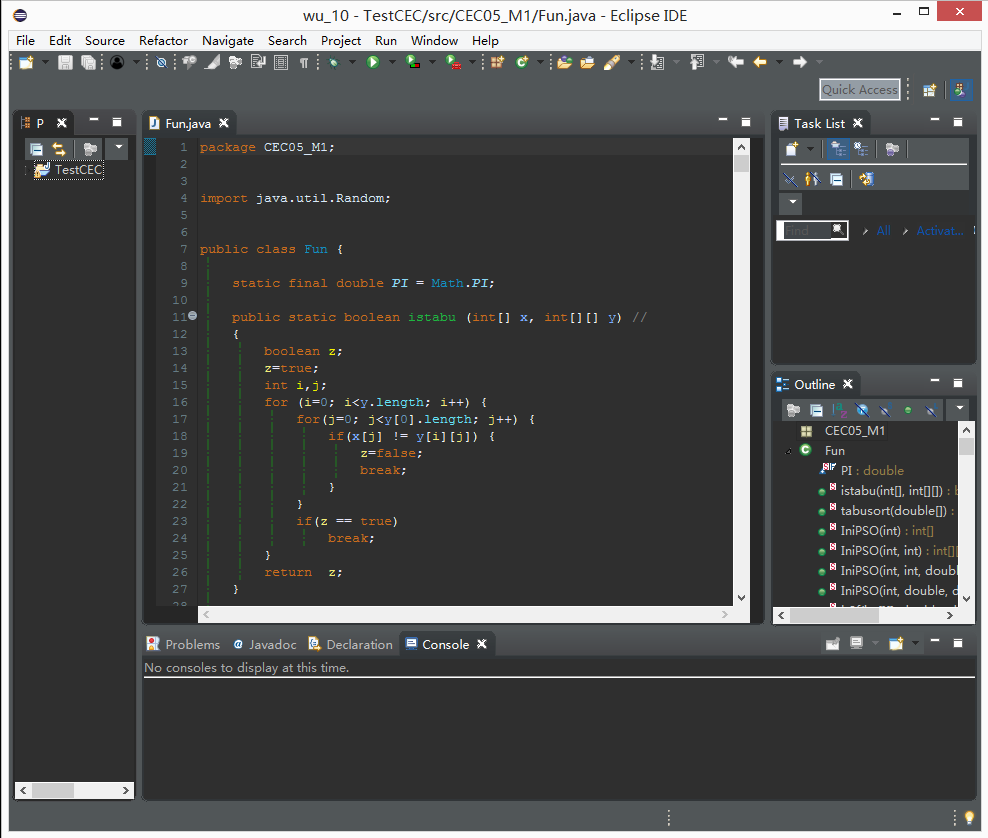Image resolution: width=988 pixels, height=838 pixels.
Task: Open New Task dropdown arrow
Action: [x=810, y=149]
